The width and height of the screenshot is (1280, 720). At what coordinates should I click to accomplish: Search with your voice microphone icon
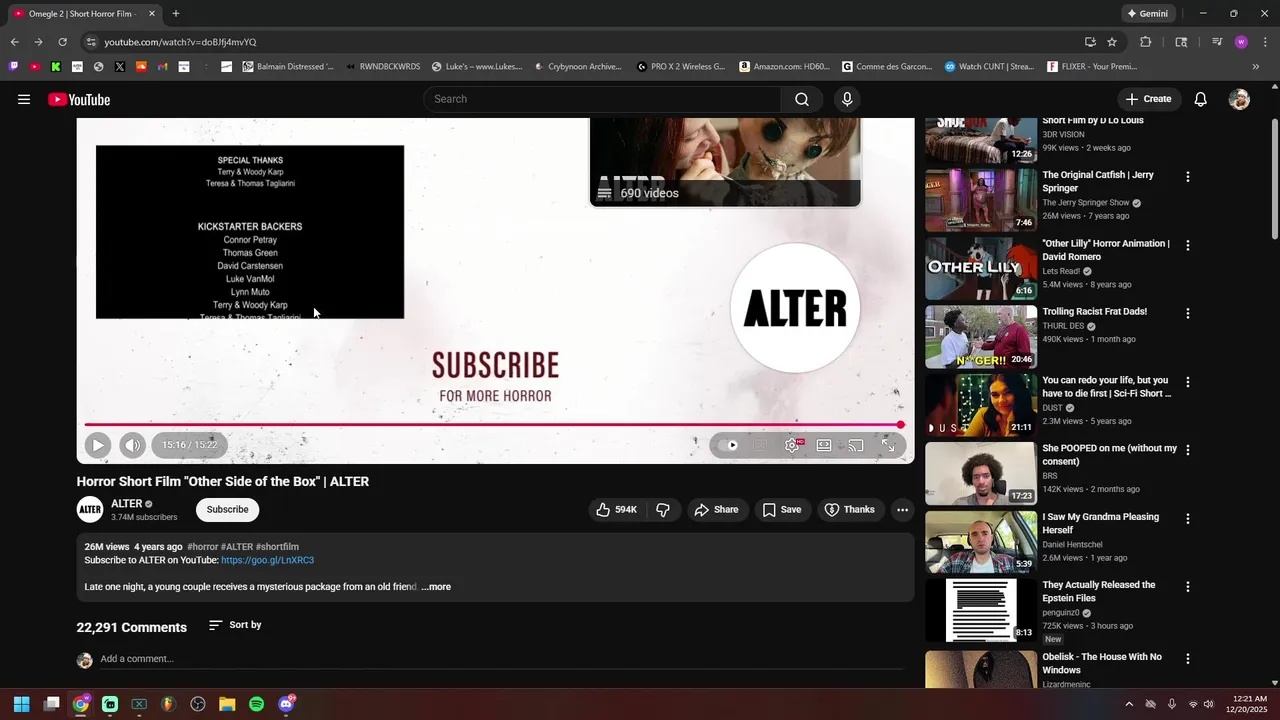click(x=847, y=99)
